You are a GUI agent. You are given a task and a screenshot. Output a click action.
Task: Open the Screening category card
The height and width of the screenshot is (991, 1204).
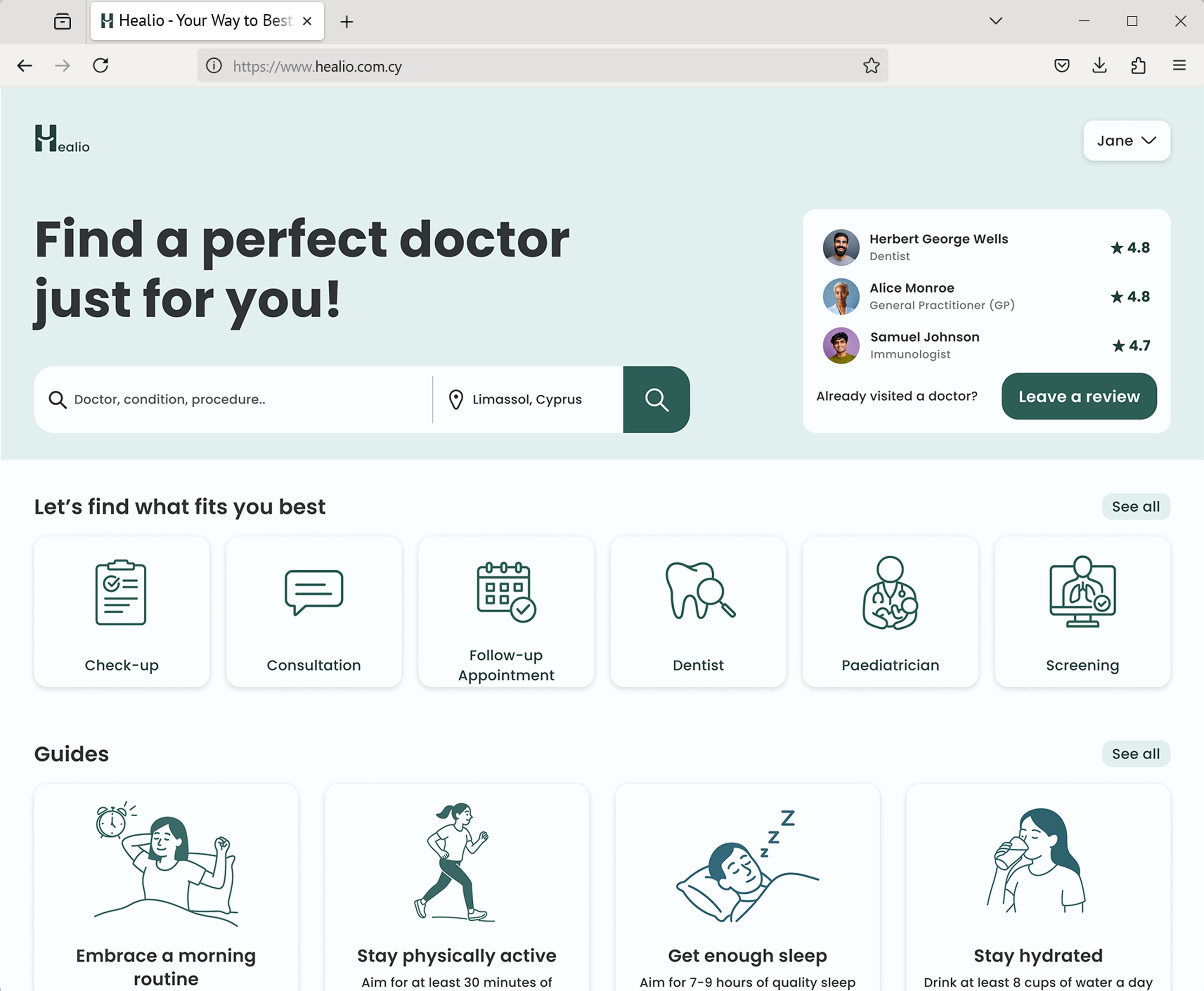(x=1082, y=611)
